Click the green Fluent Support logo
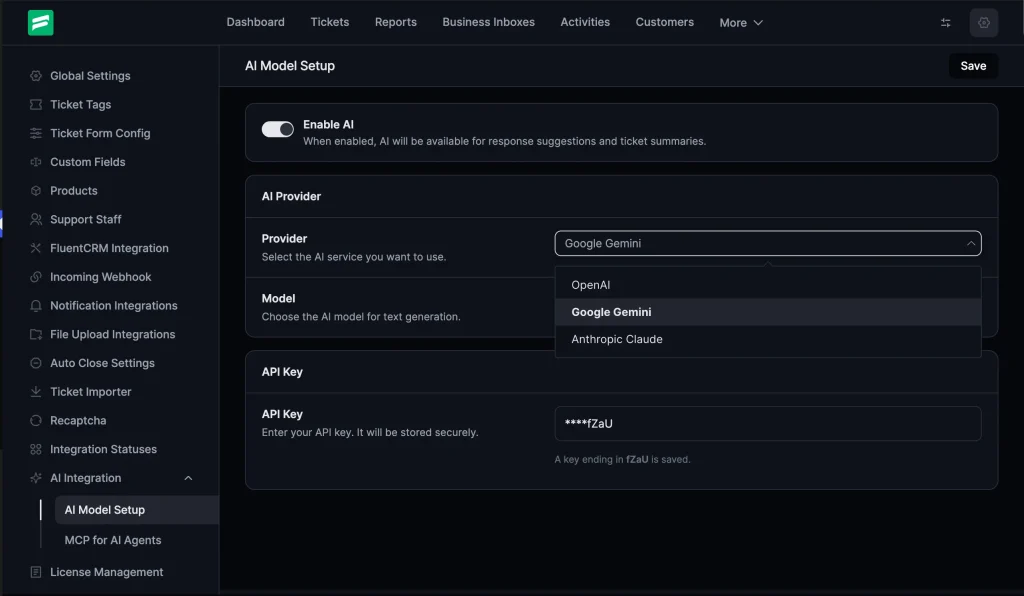 pos(40,23)
